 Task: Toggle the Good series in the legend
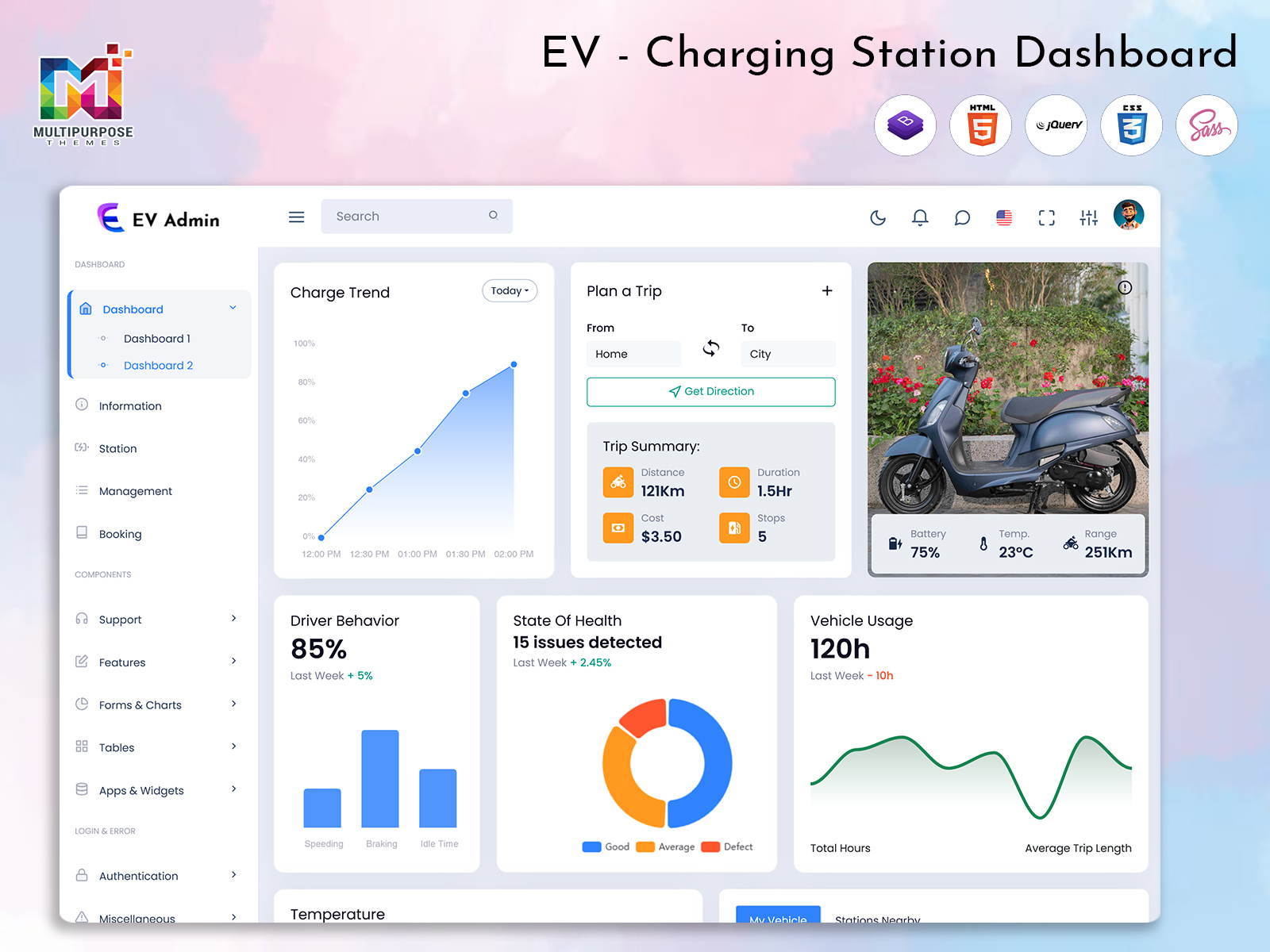(x=606, y=847)
